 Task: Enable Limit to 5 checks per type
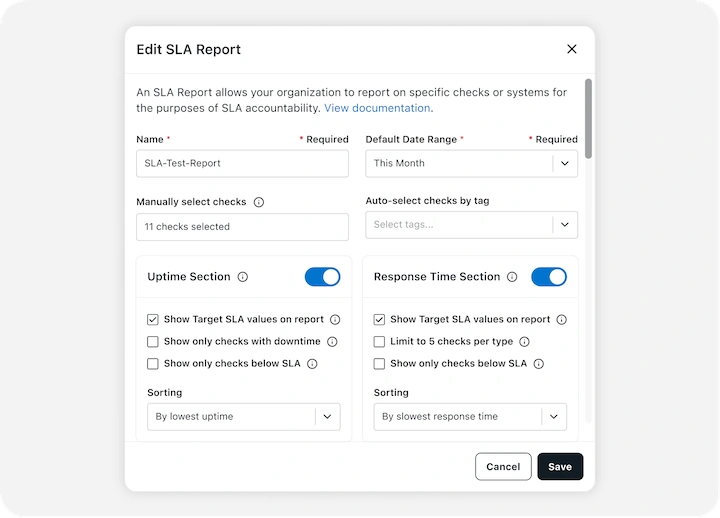[x=379, y=342]
